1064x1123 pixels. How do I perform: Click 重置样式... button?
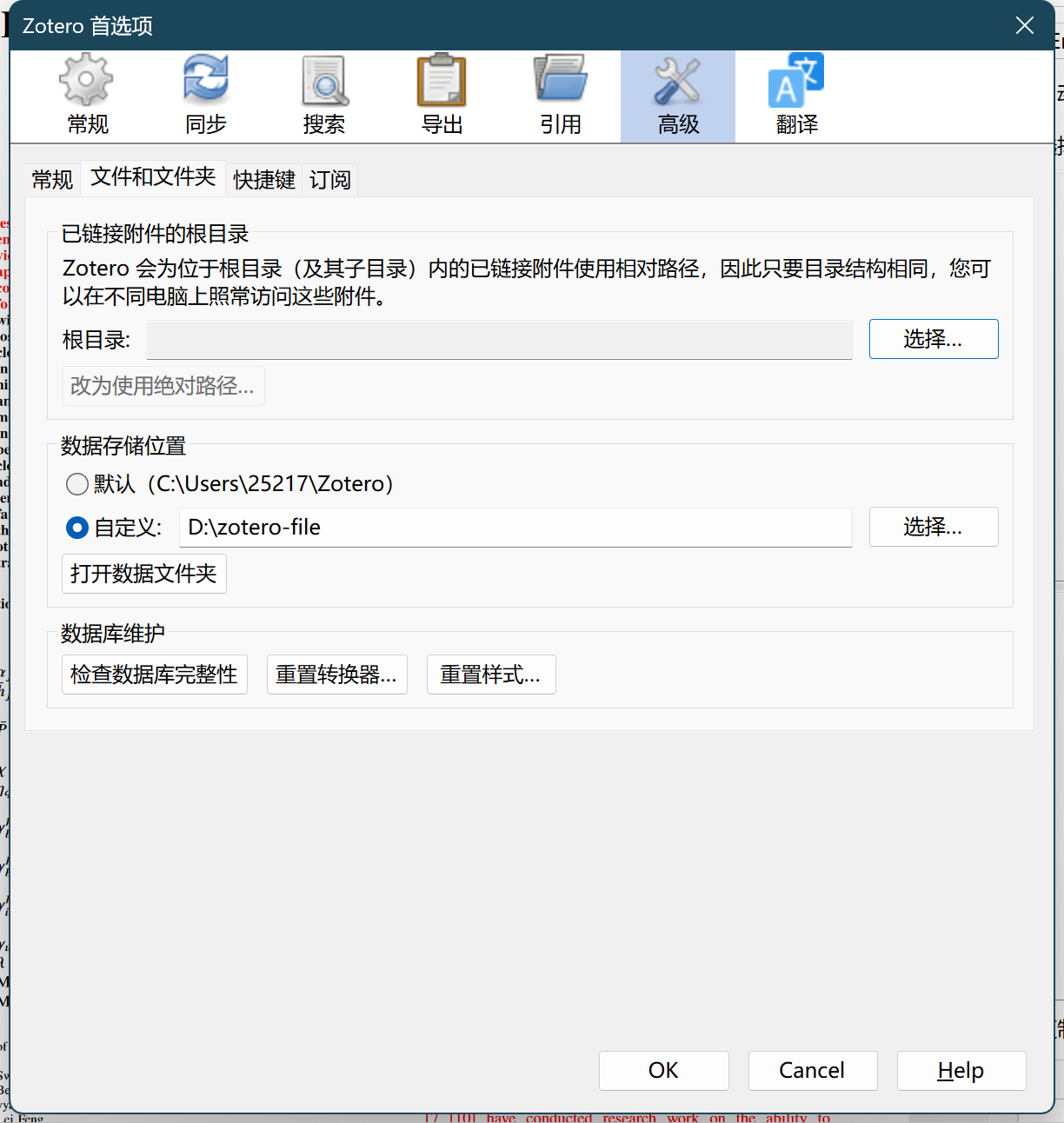pos(491,674)
